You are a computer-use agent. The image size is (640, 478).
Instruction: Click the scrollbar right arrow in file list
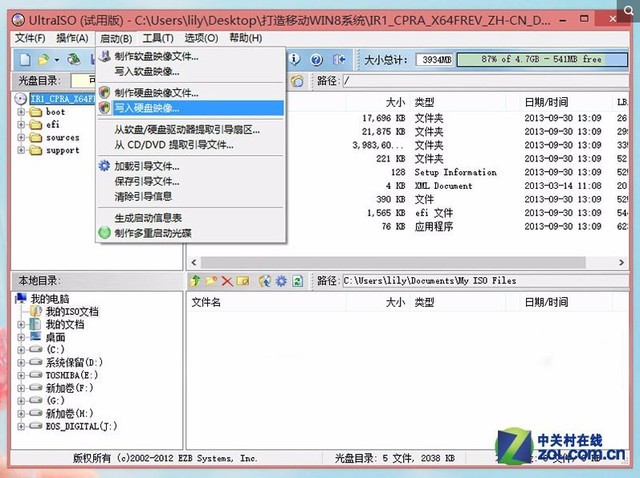coord(621,262)
